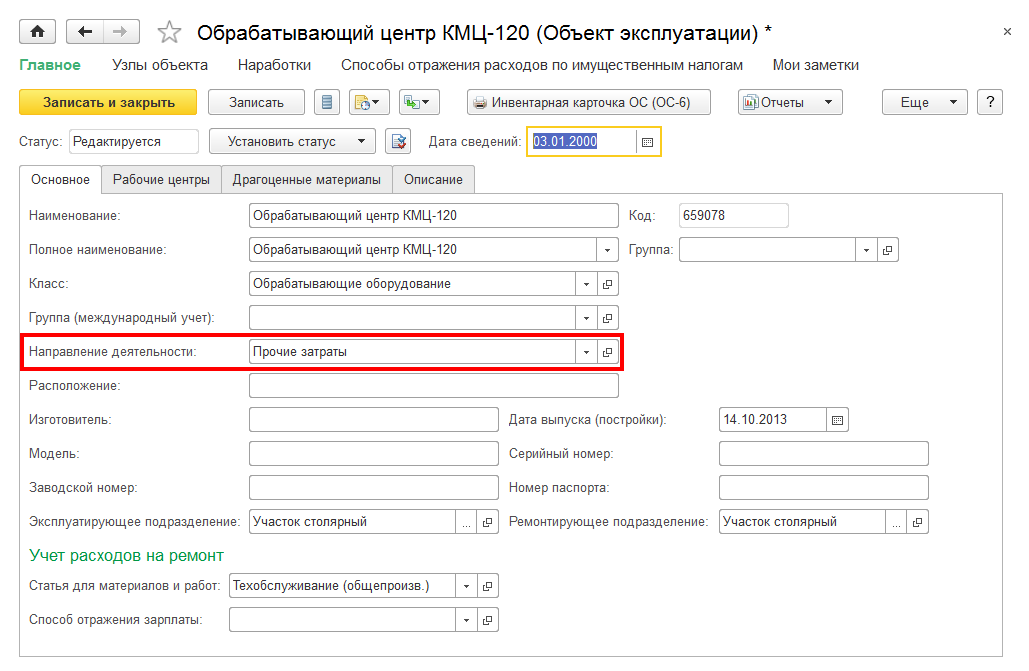1029x671 pixels.
Task: Expand Способ отражения зарплаты dropdown
Action: [466, 620]
